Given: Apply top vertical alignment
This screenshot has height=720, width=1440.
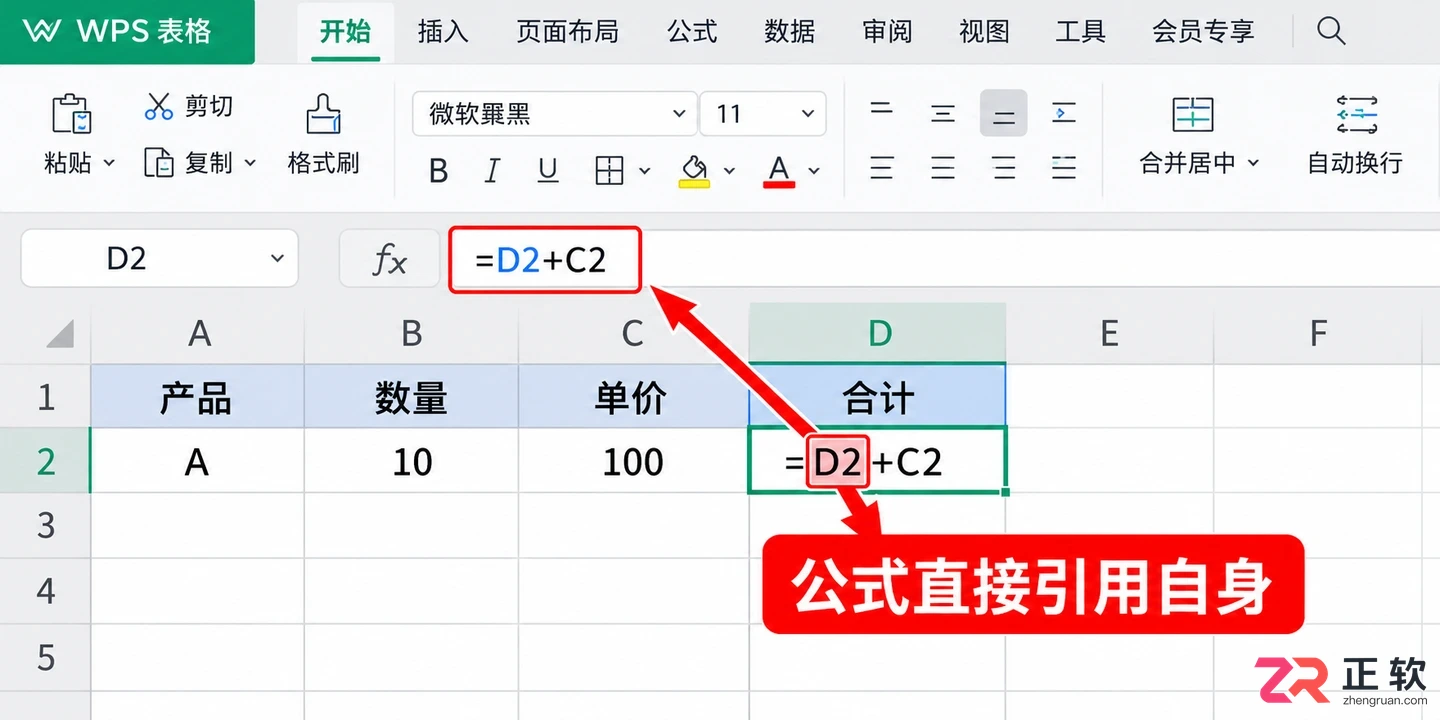Looking at the screenshot, I should click(881, 110).
